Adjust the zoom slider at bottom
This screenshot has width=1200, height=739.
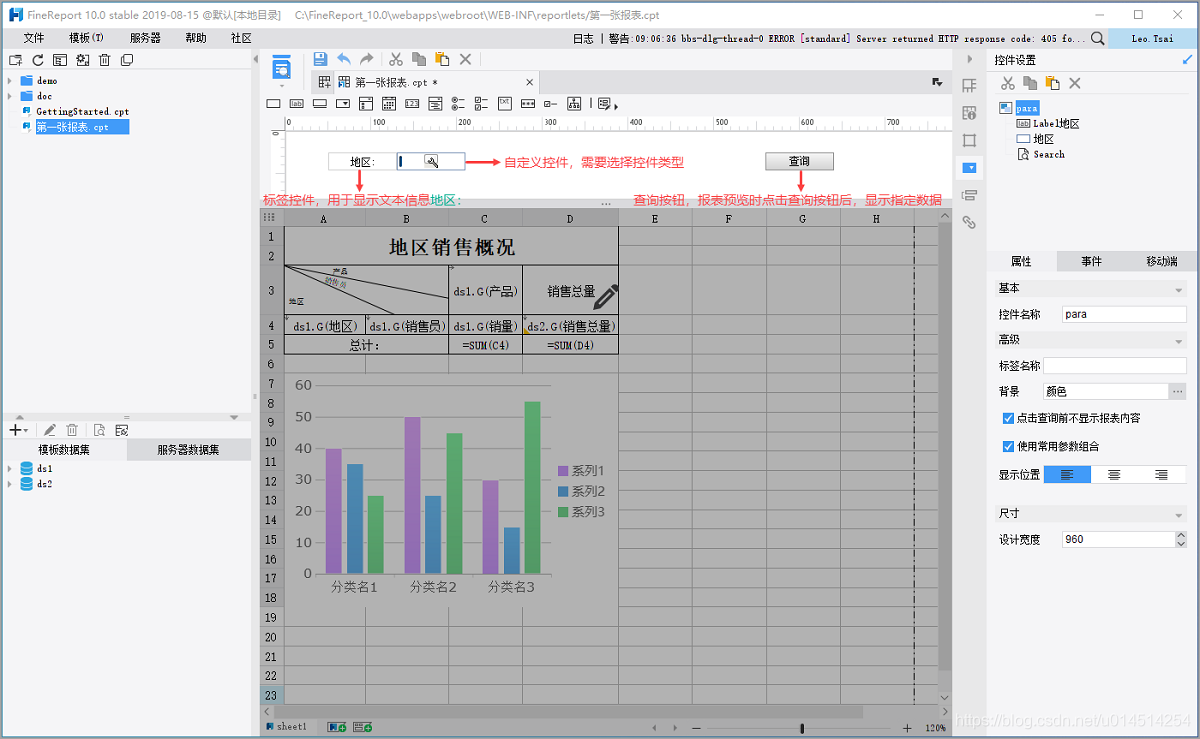tap(802, 728)
